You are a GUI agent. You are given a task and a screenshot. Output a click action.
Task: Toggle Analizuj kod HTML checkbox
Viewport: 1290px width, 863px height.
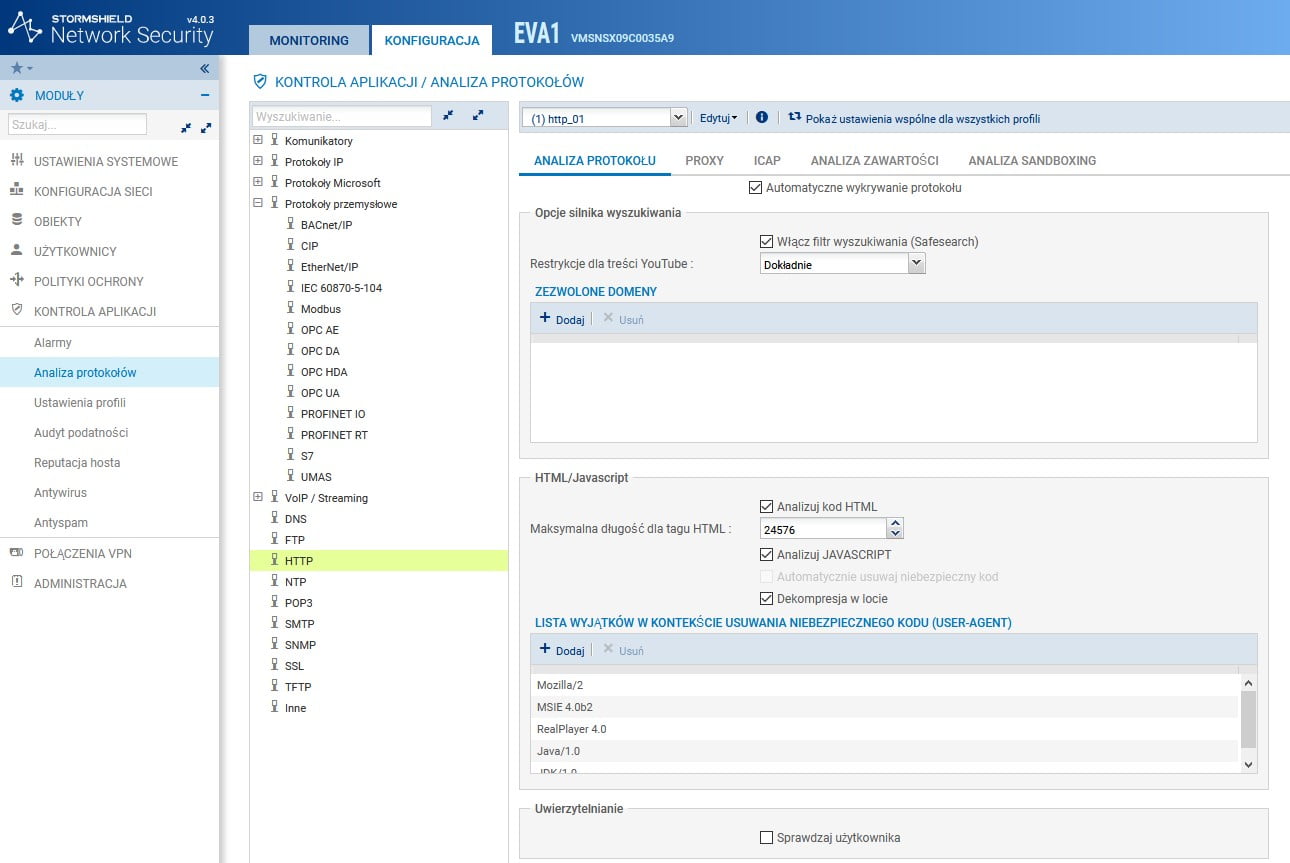point(767,507)
